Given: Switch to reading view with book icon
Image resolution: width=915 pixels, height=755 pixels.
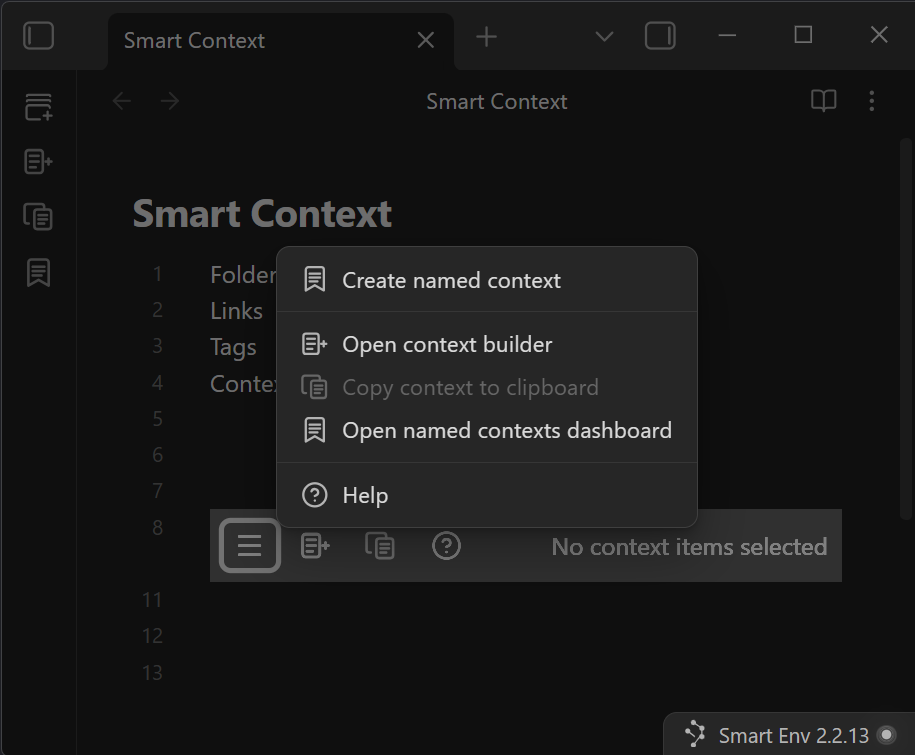Looking at the screenshot, I should [x=823, y=101].
